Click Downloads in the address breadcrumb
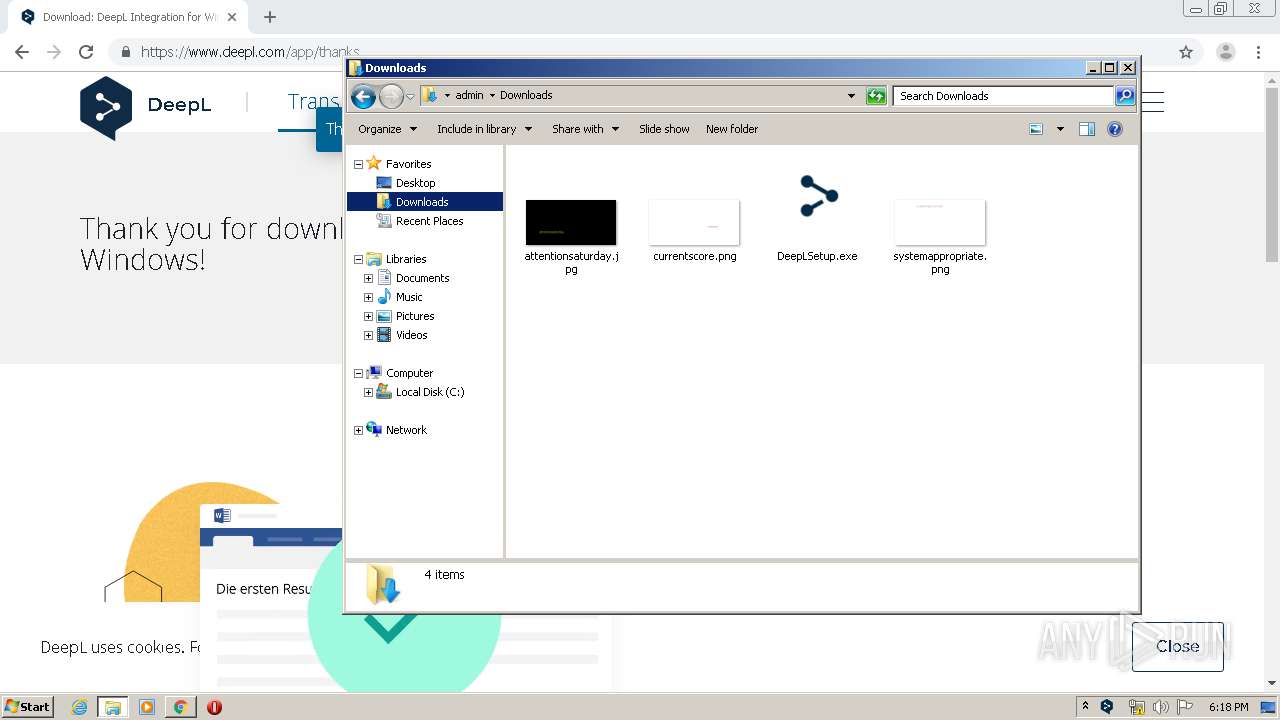 coord(526,96)
